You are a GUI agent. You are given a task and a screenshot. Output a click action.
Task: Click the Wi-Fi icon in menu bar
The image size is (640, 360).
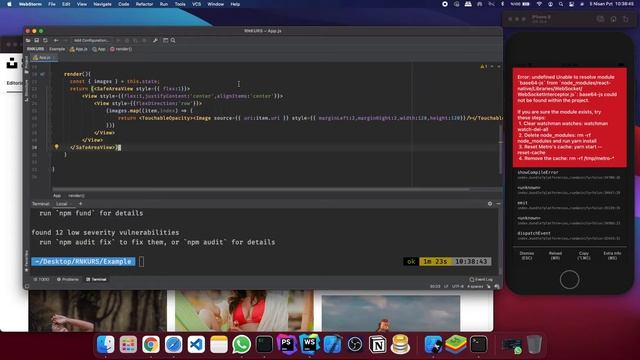coord(539,4)
